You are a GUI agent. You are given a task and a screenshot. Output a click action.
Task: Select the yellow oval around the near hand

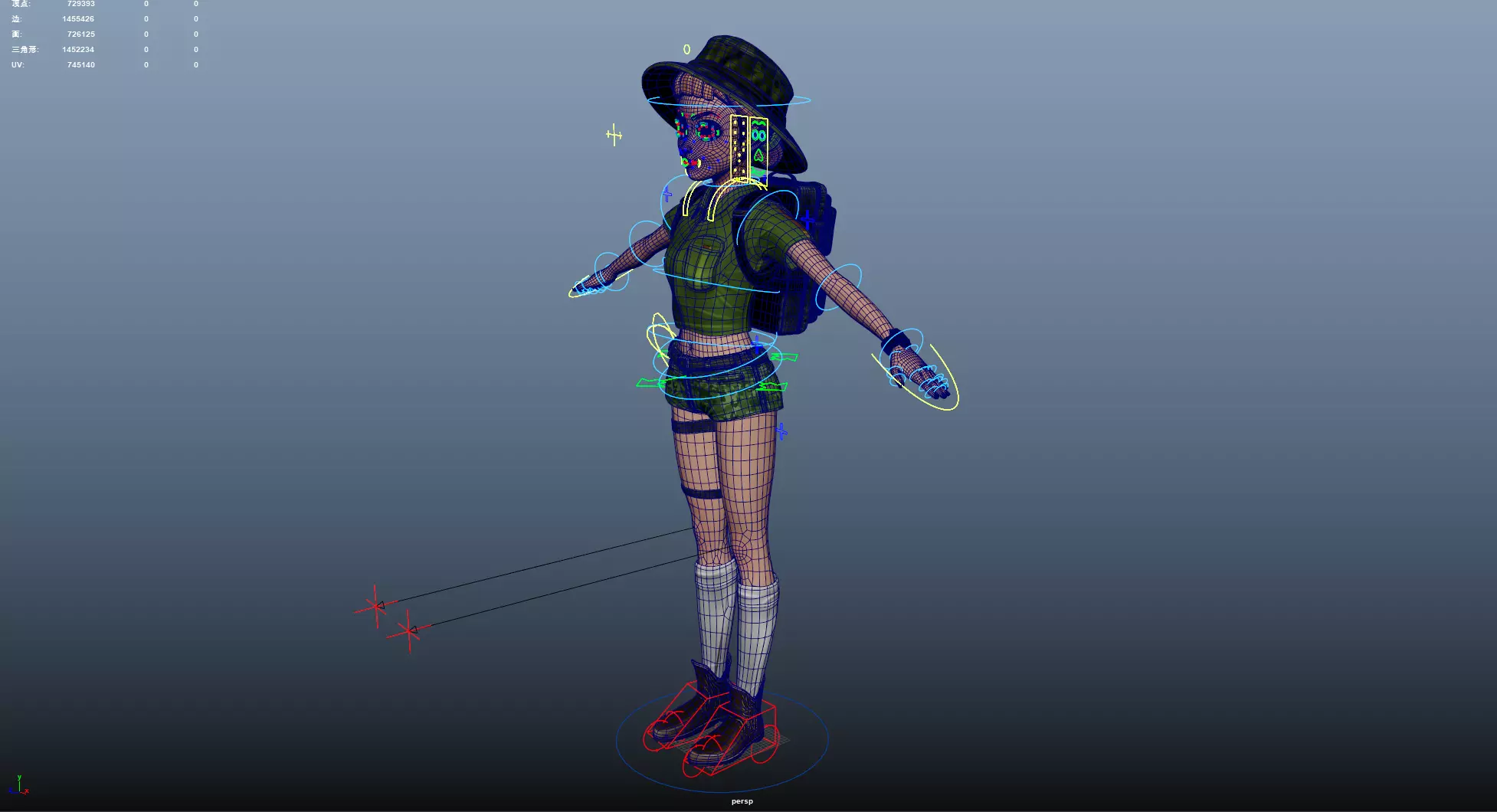(916, 377)
